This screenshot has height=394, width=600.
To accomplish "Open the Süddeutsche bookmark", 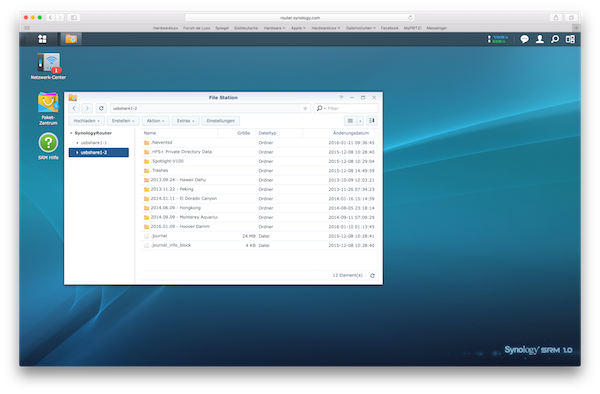I will tap(246, 28).
